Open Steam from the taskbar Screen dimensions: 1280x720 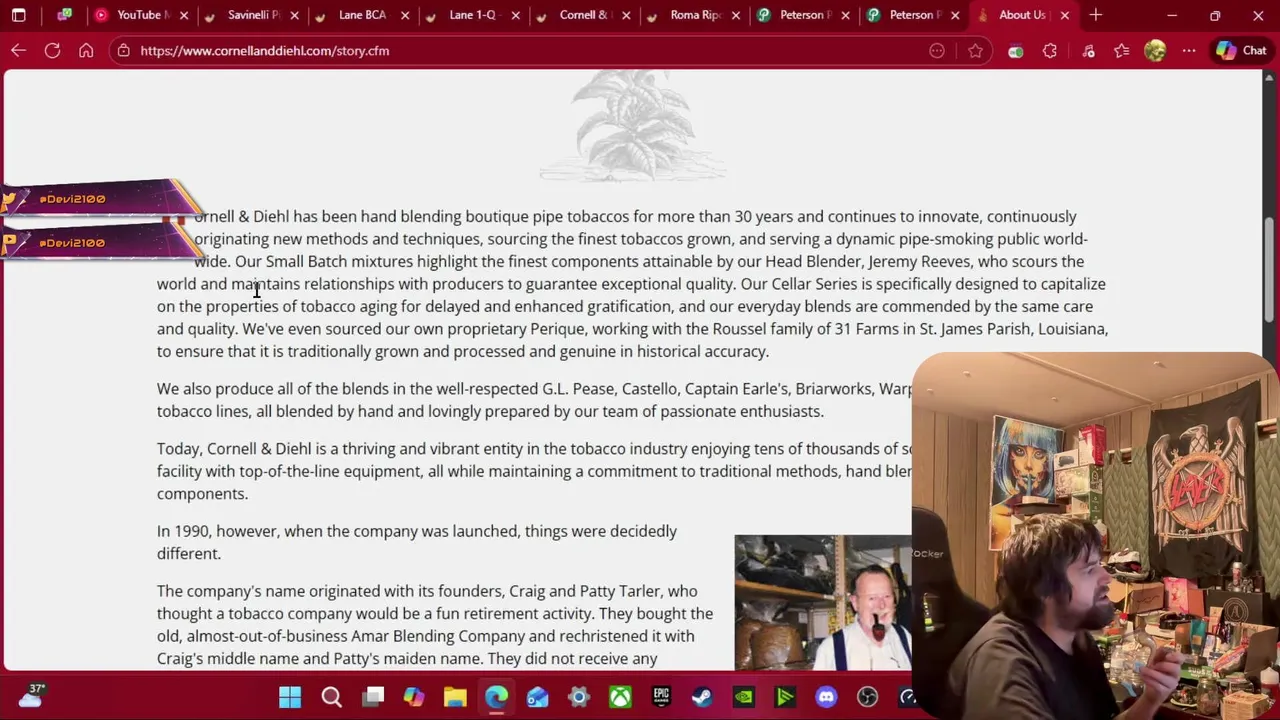(702, 697)
